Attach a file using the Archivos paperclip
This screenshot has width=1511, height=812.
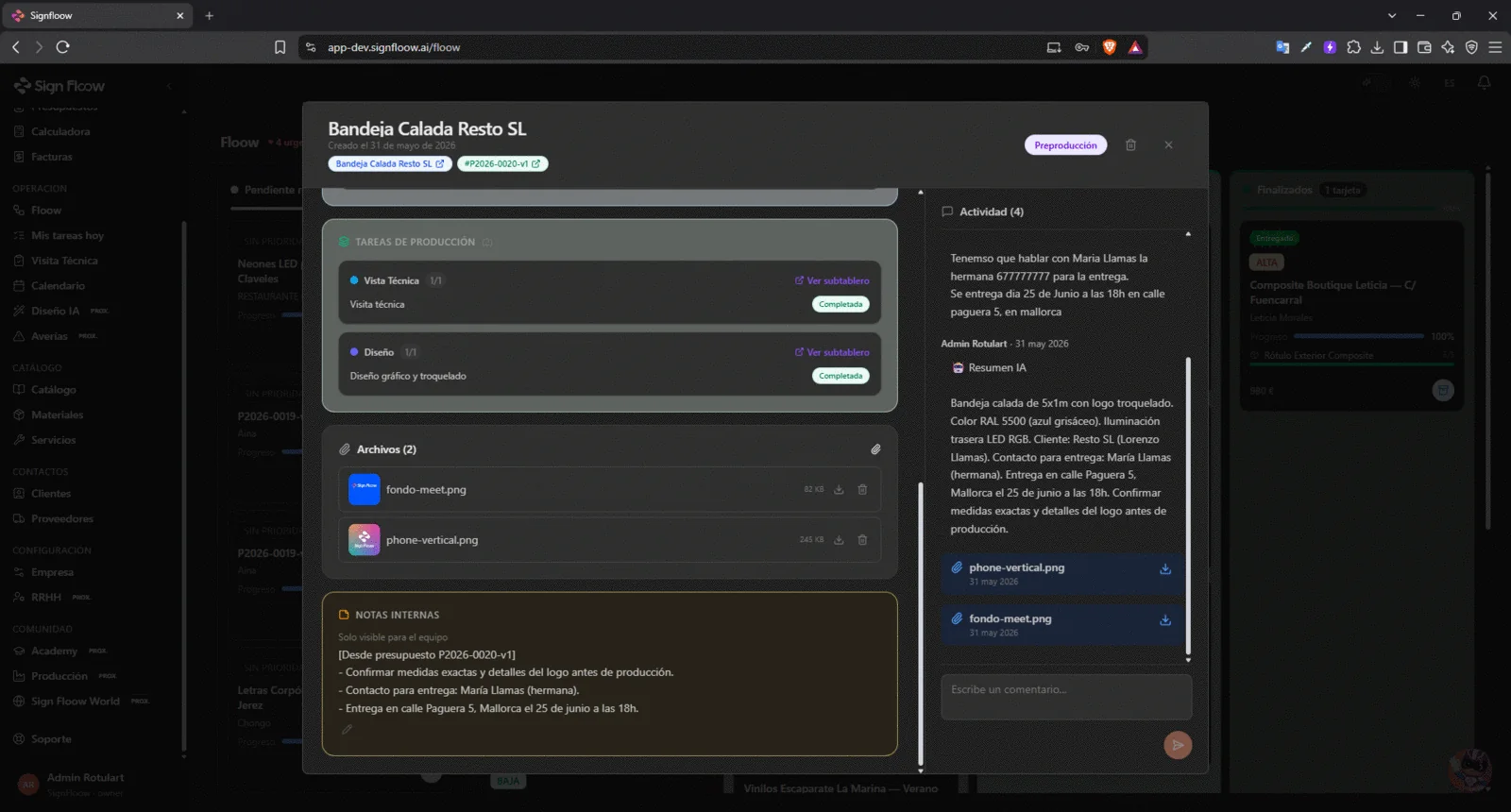pos(875,449)
